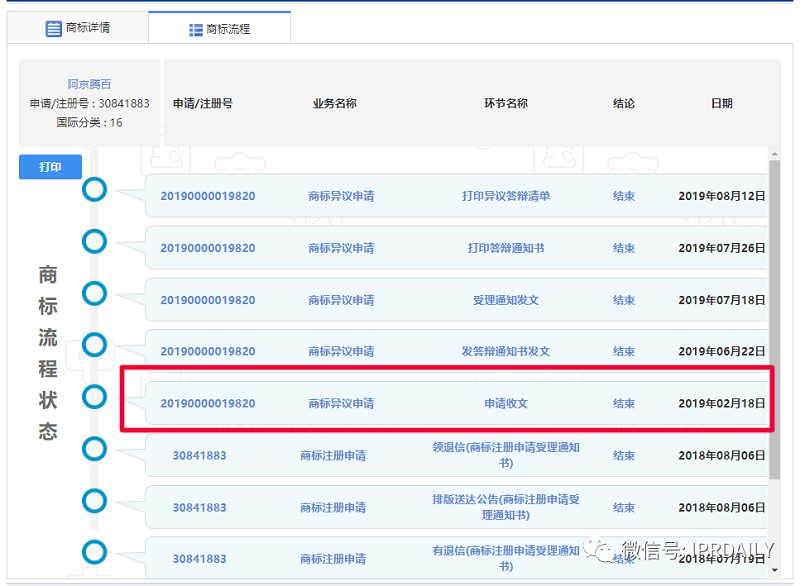Screen dimensions: 800x586
Task: Open the 阿京腾百 trademark name link
Action: point(89,85)
